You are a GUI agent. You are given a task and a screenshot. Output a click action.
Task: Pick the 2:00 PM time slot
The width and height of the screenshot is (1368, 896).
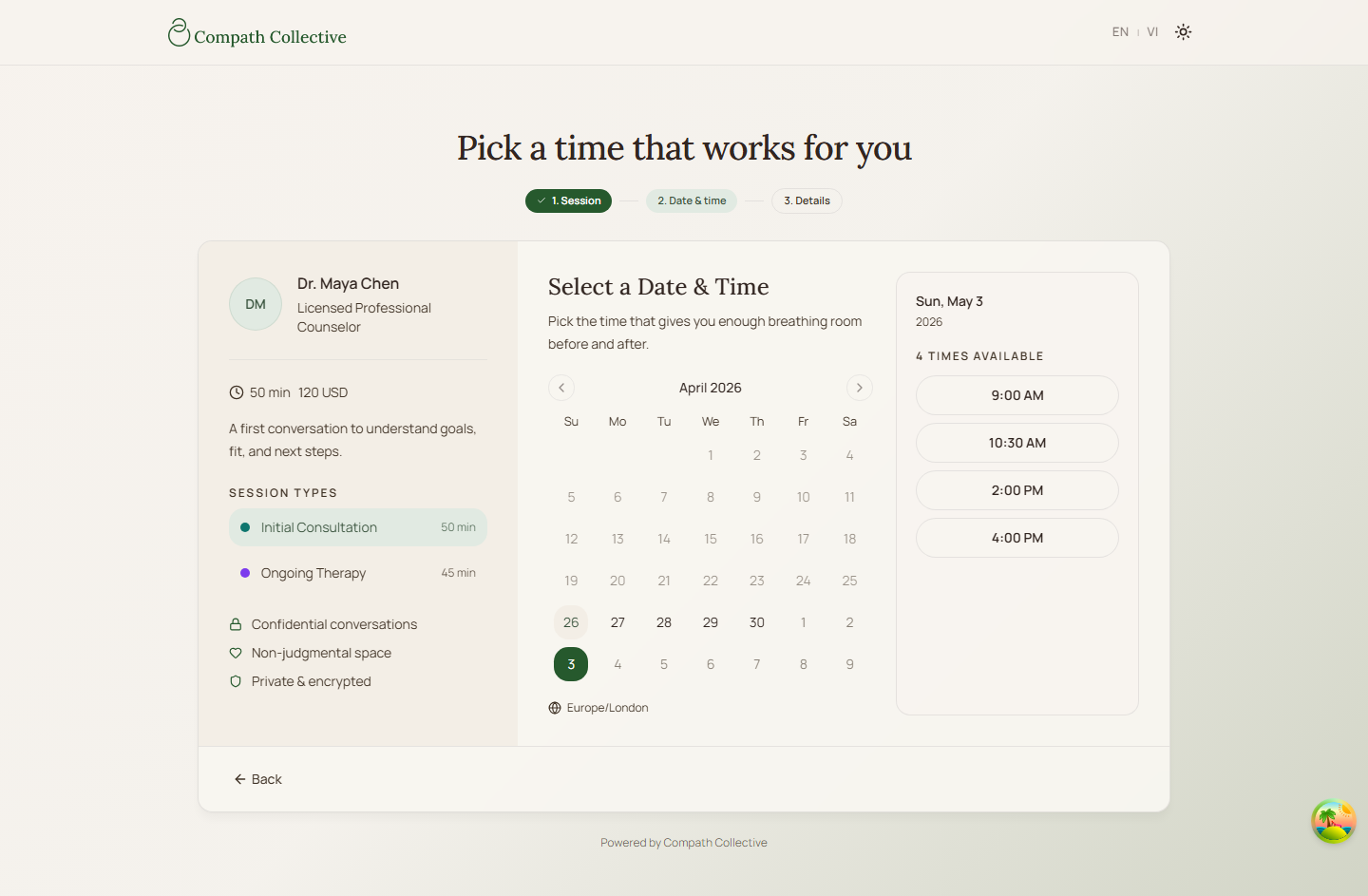pyautogui.click(x=1017, y=490)
